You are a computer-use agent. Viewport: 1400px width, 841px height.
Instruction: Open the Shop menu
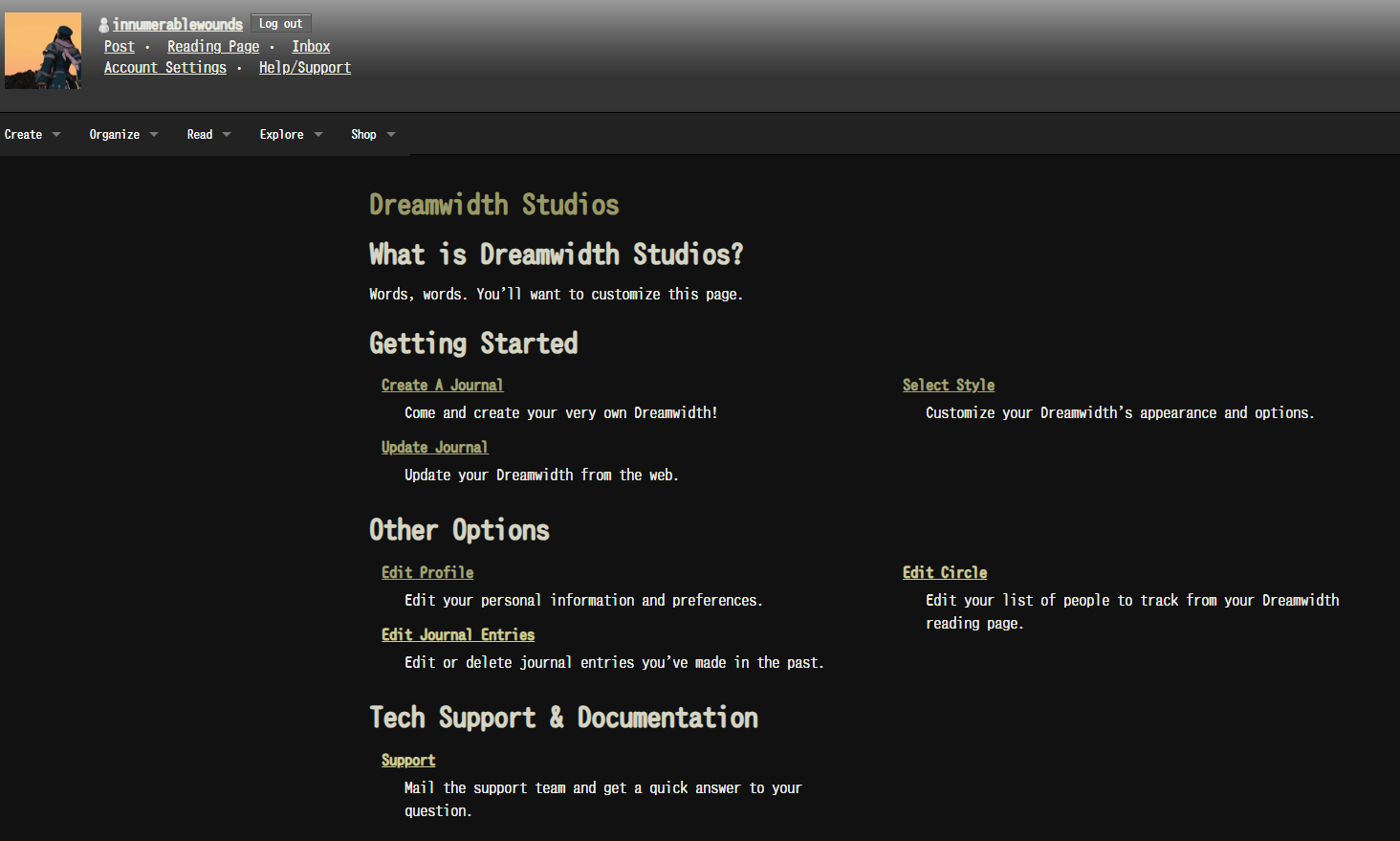coord(363,135)
